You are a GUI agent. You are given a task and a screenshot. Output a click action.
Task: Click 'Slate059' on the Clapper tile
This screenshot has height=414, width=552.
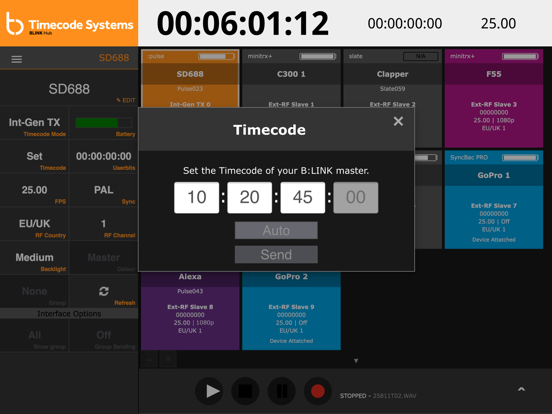coord(392,89)
